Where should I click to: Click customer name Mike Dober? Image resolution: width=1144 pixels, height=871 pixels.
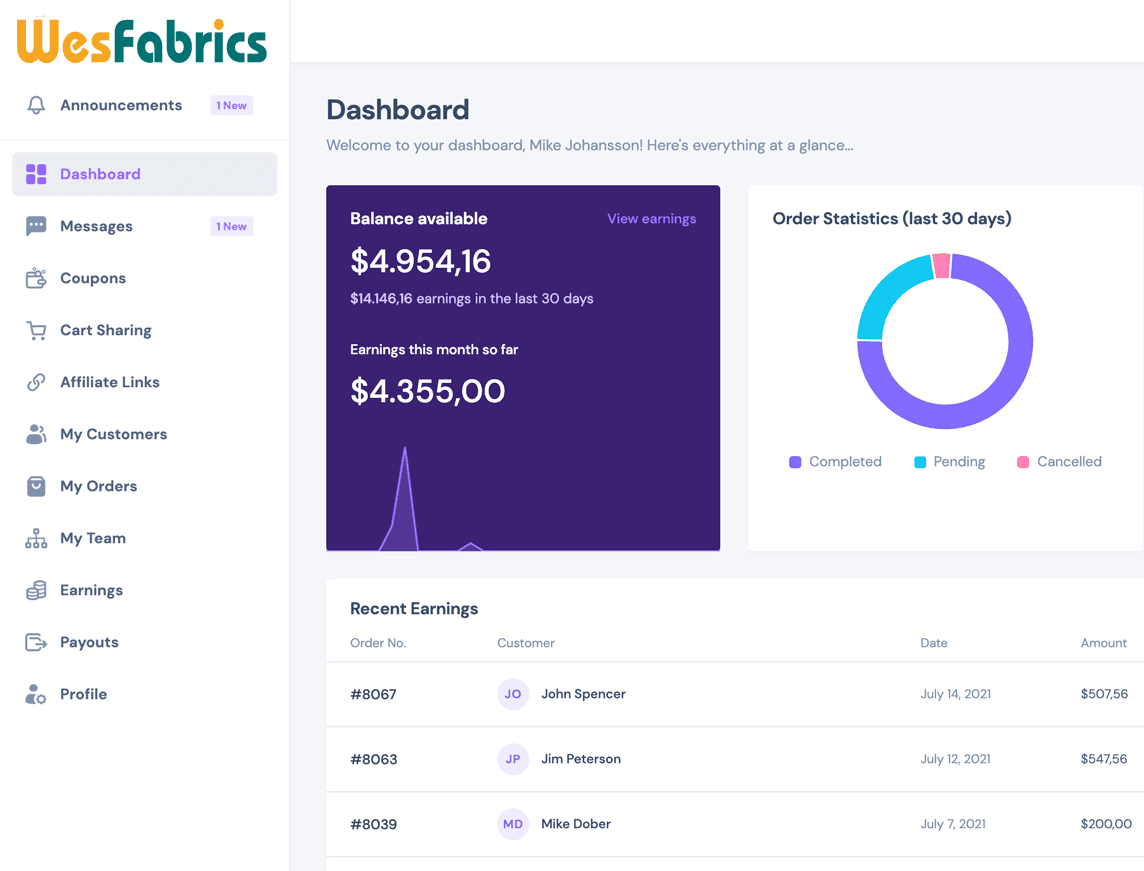click(x=576, y=824)
